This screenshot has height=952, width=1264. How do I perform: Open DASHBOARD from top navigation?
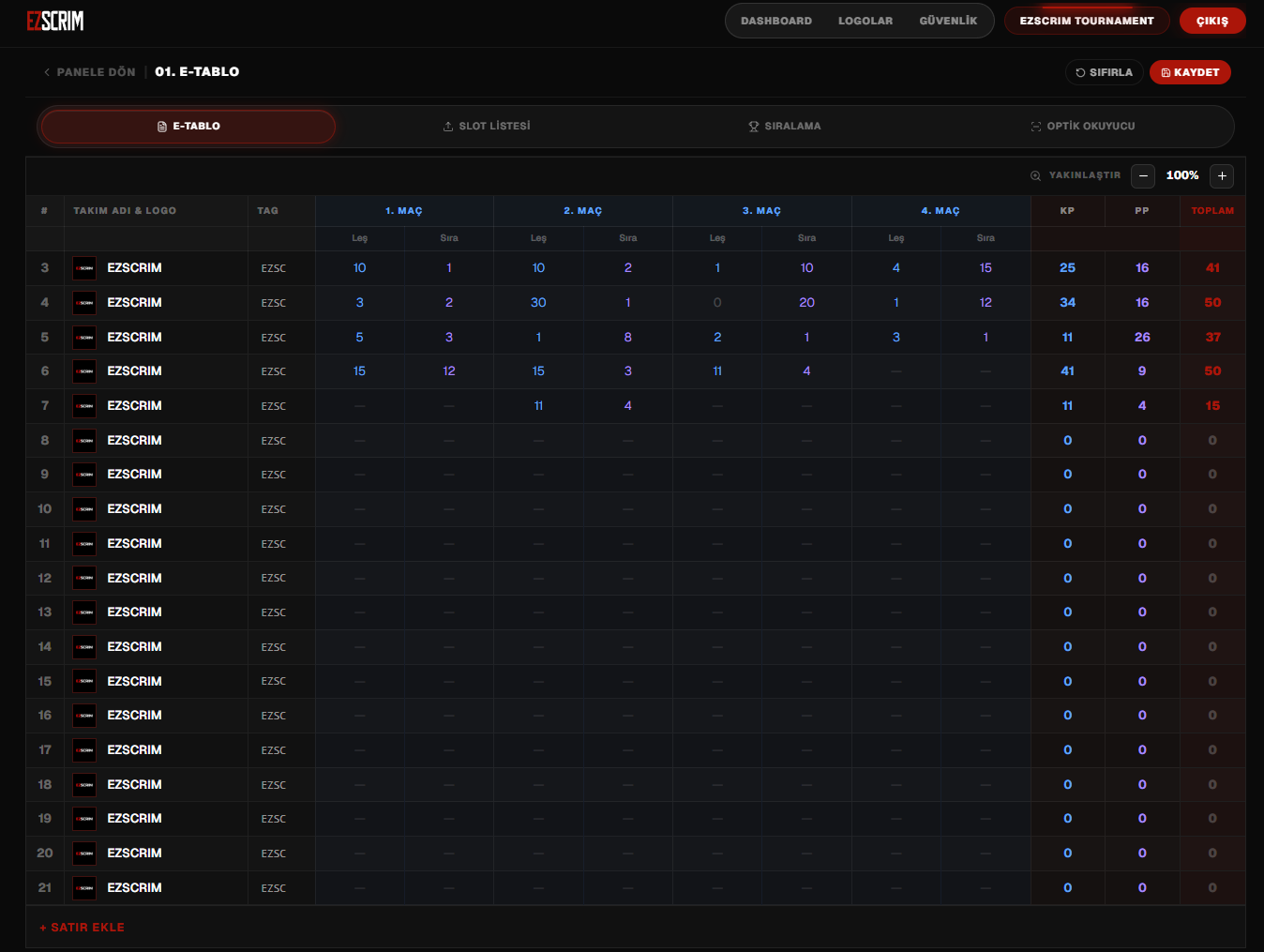coord(776,21)
